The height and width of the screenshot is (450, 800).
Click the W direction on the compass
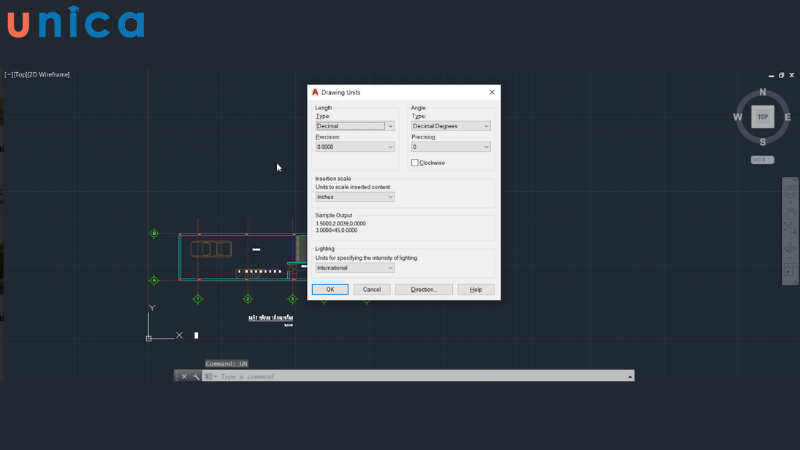point(737,117)
